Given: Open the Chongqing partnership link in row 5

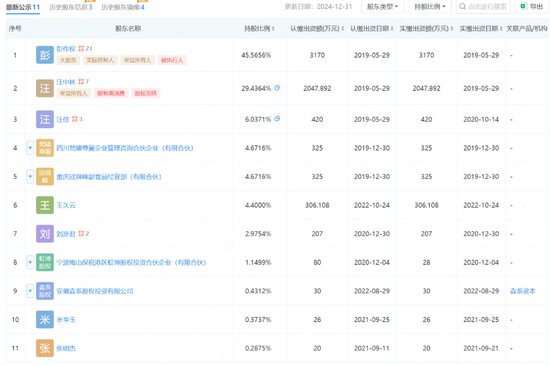Looking at the screenshot, I should pyautogui.click(x=109, y=177).
